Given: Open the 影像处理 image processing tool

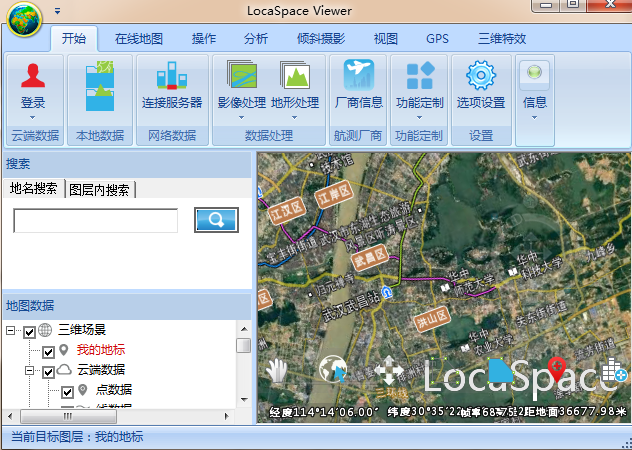Looking at the screenshot, I should pyautogui.click(x=242, y=74).
